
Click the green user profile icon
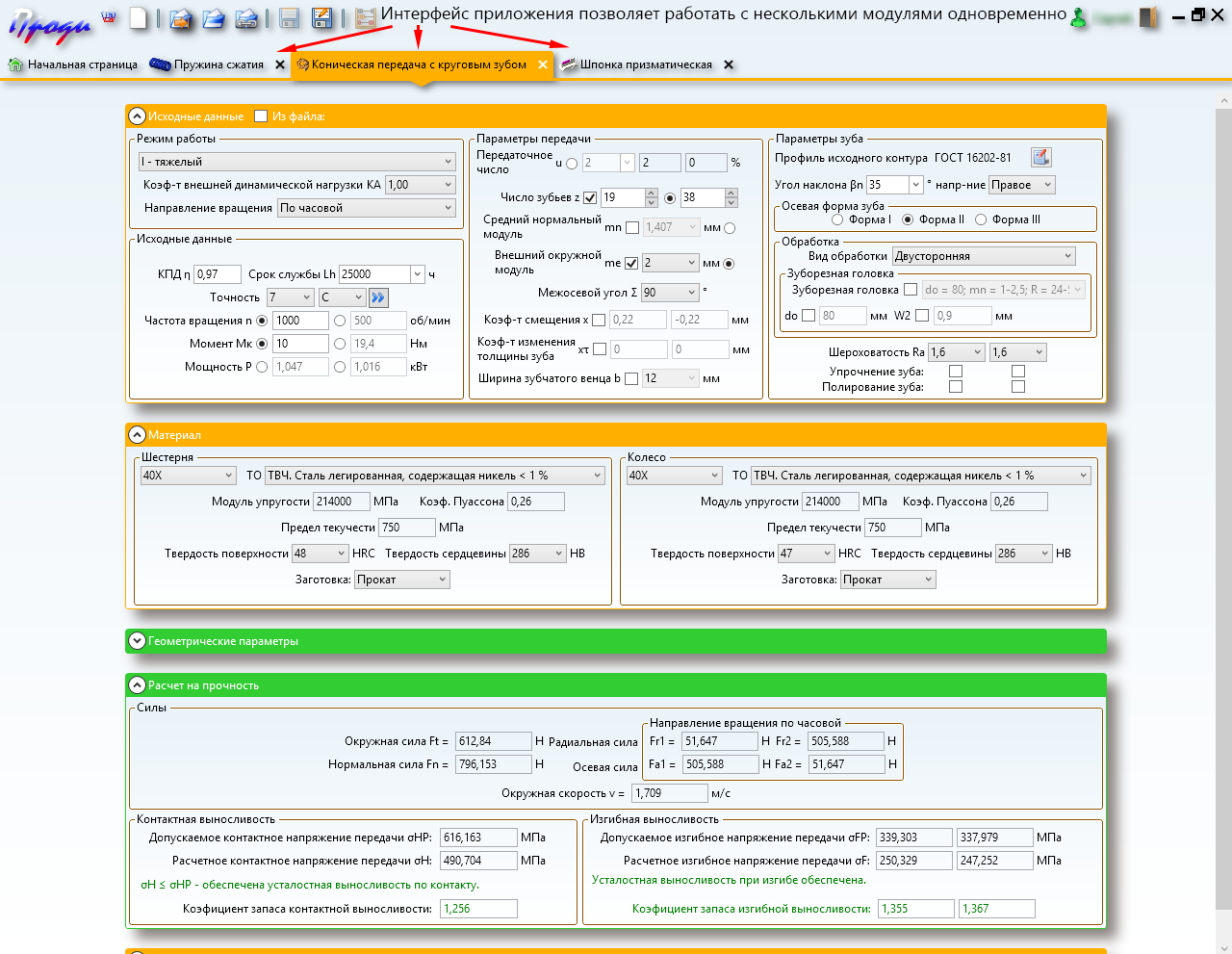click(1080, 18)
